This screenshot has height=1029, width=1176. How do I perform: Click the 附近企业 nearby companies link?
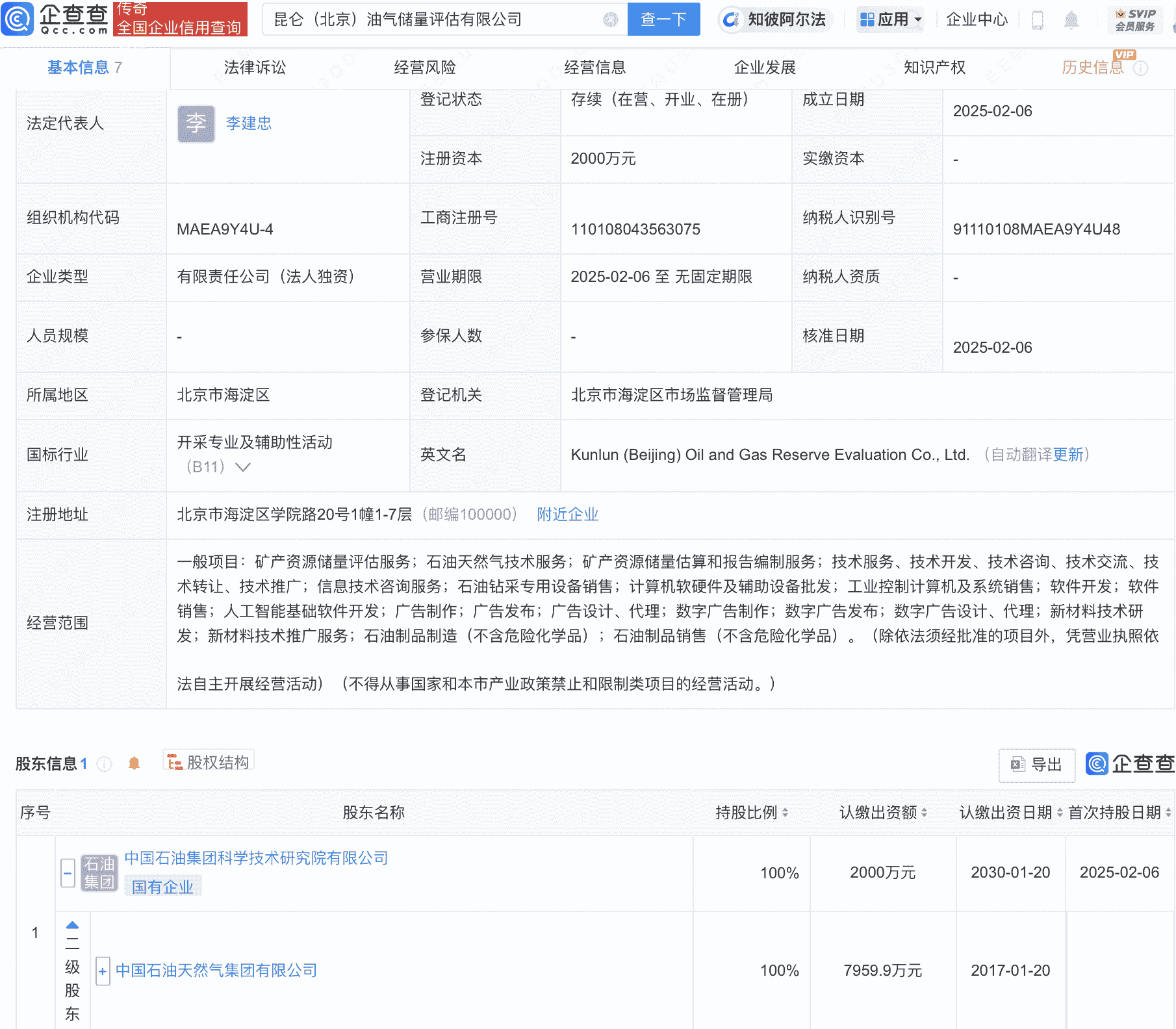pos(567,514)
